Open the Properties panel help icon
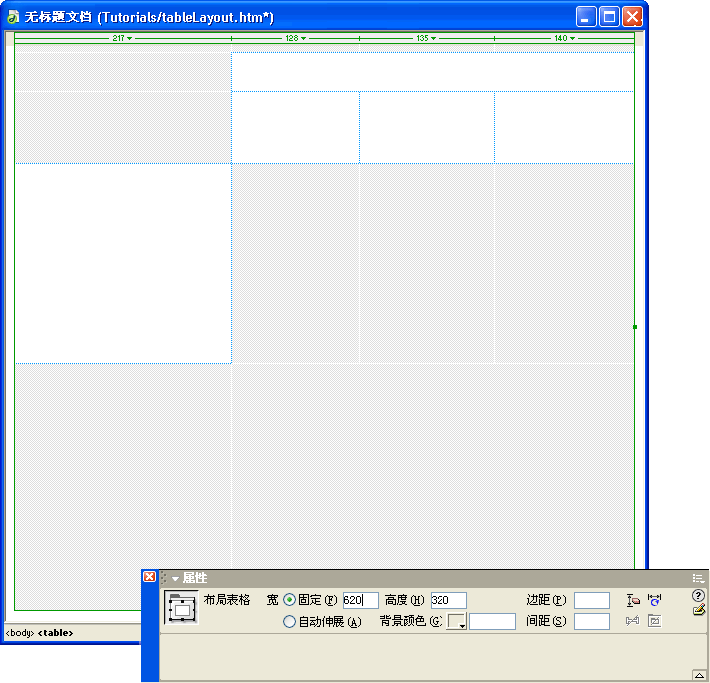 (x=698, y=595)
